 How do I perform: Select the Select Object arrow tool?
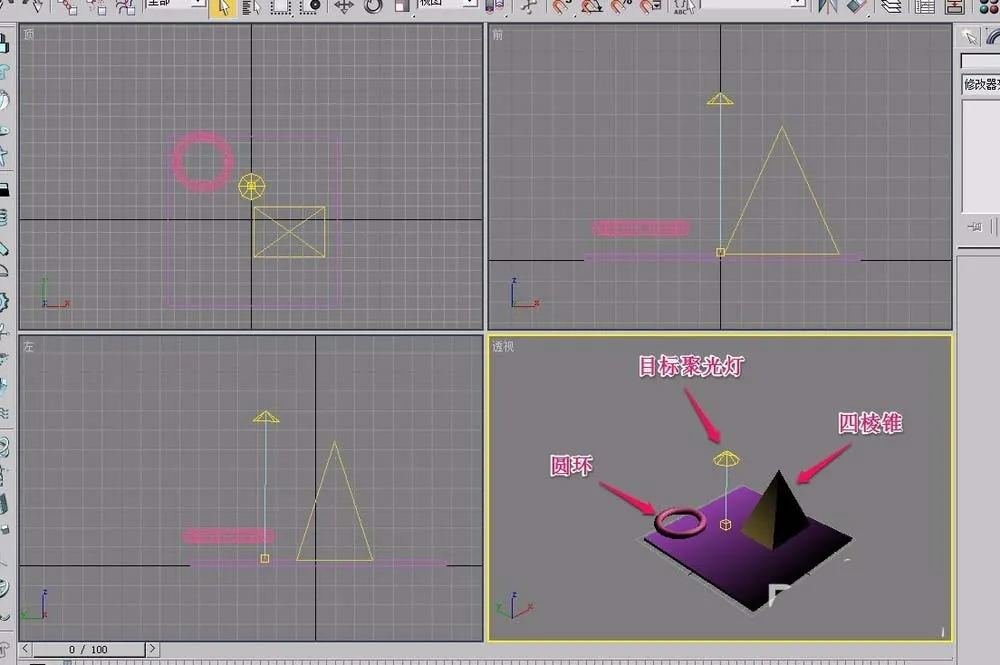(x=223, y=8)
